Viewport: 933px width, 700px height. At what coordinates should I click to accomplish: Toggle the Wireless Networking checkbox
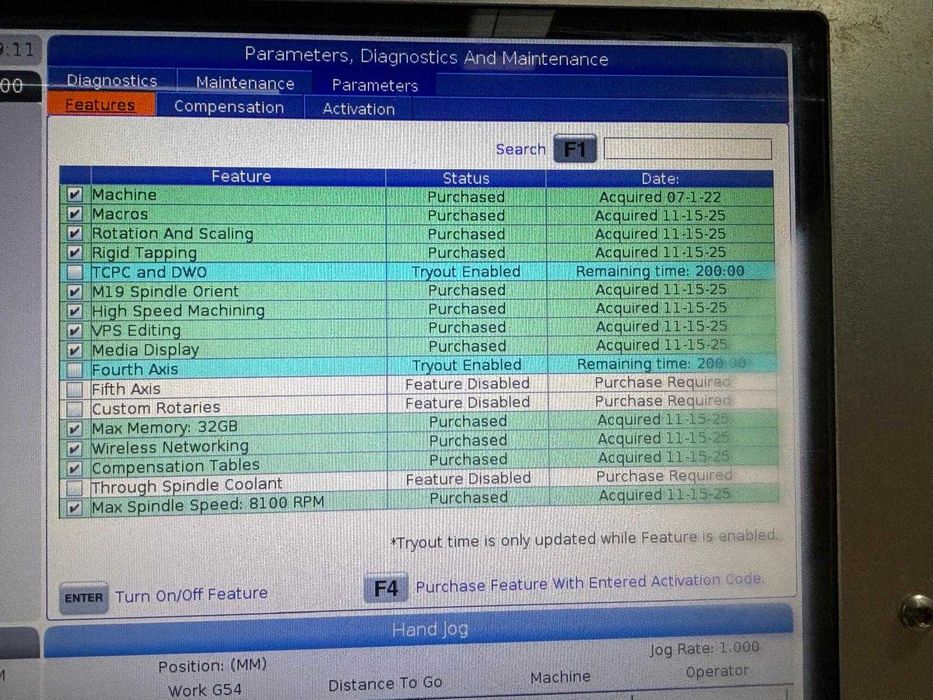(x=74, y=448)
